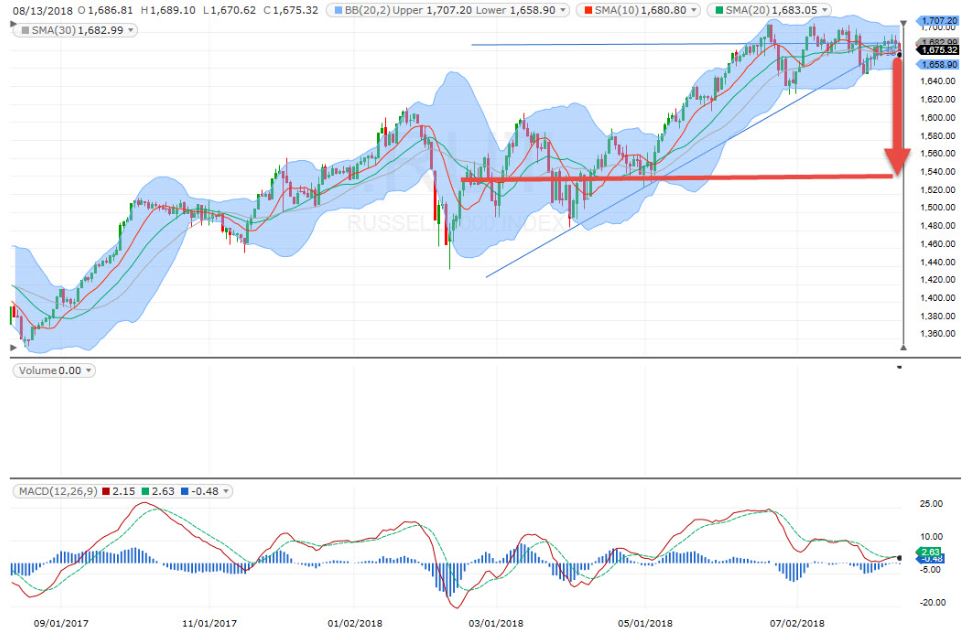Click the green MACD signal swatch

[x=145, y=491]
